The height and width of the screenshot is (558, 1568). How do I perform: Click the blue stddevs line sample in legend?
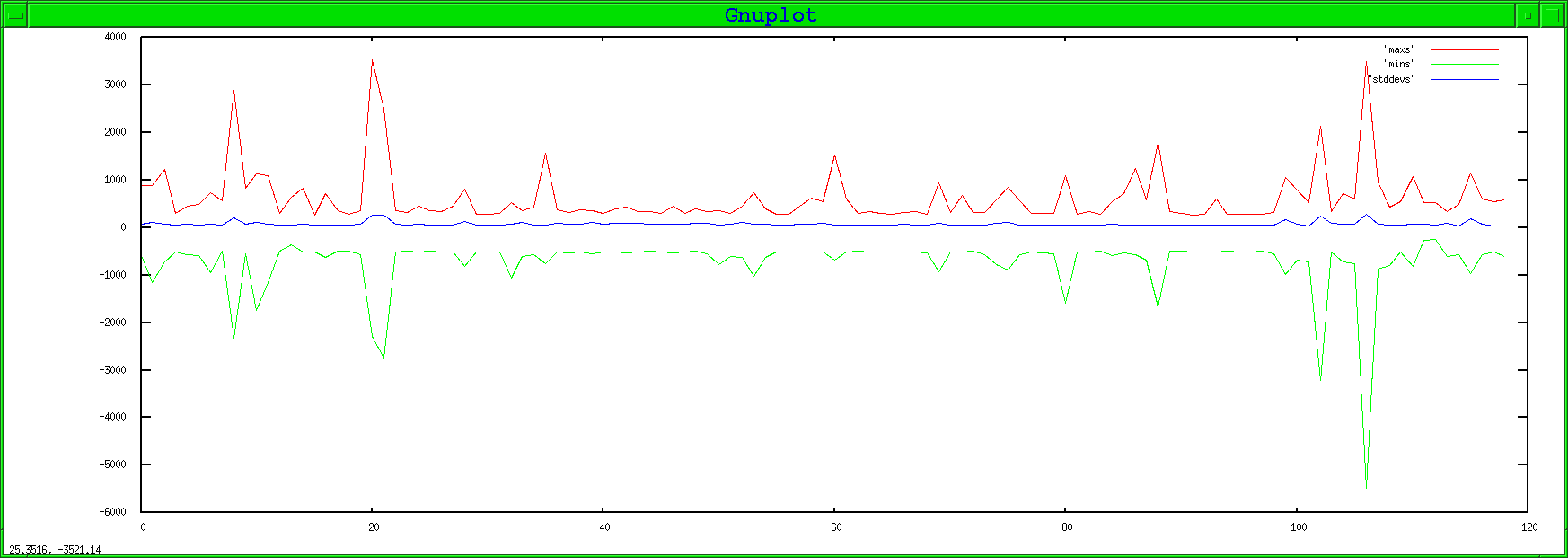coord(1464,79)
